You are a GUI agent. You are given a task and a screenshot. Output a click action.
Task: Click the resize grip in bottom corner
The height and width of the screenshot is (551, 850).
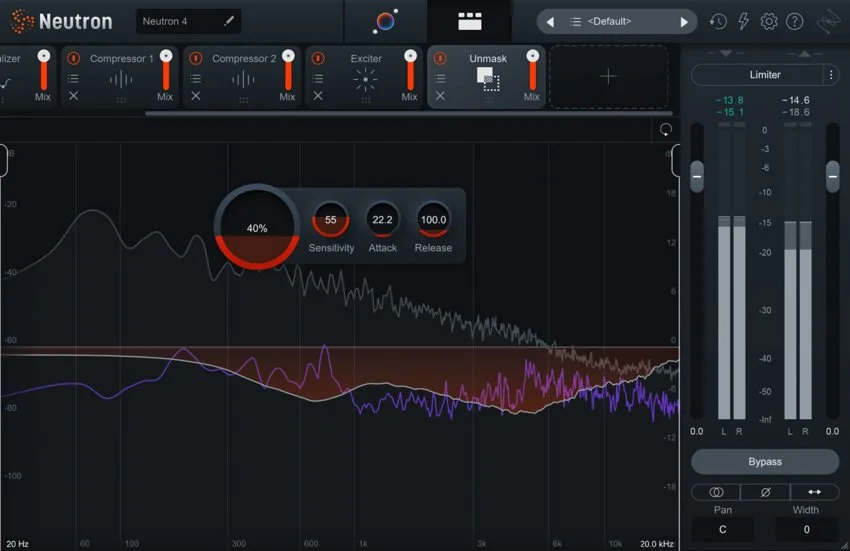pos(845,546)
